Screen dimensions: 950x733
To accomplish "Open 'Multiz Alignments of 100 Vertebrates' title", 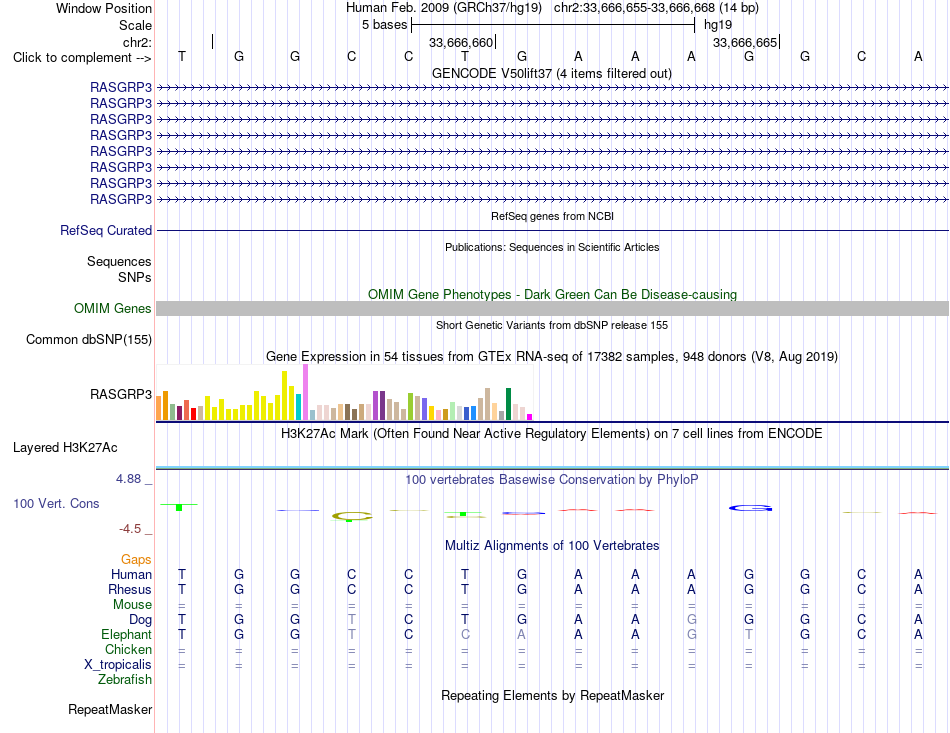I will 552,546.
